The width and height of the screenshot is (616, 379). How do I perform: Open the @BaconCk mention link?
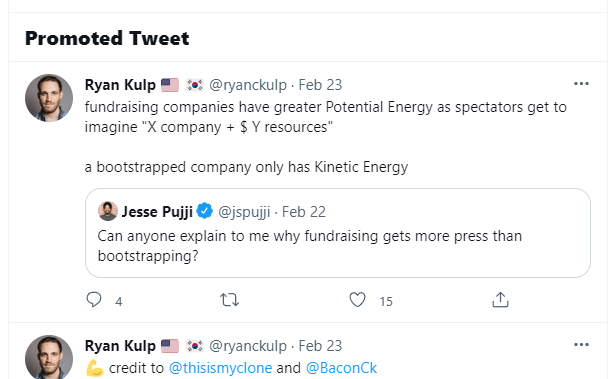point(341,368)
